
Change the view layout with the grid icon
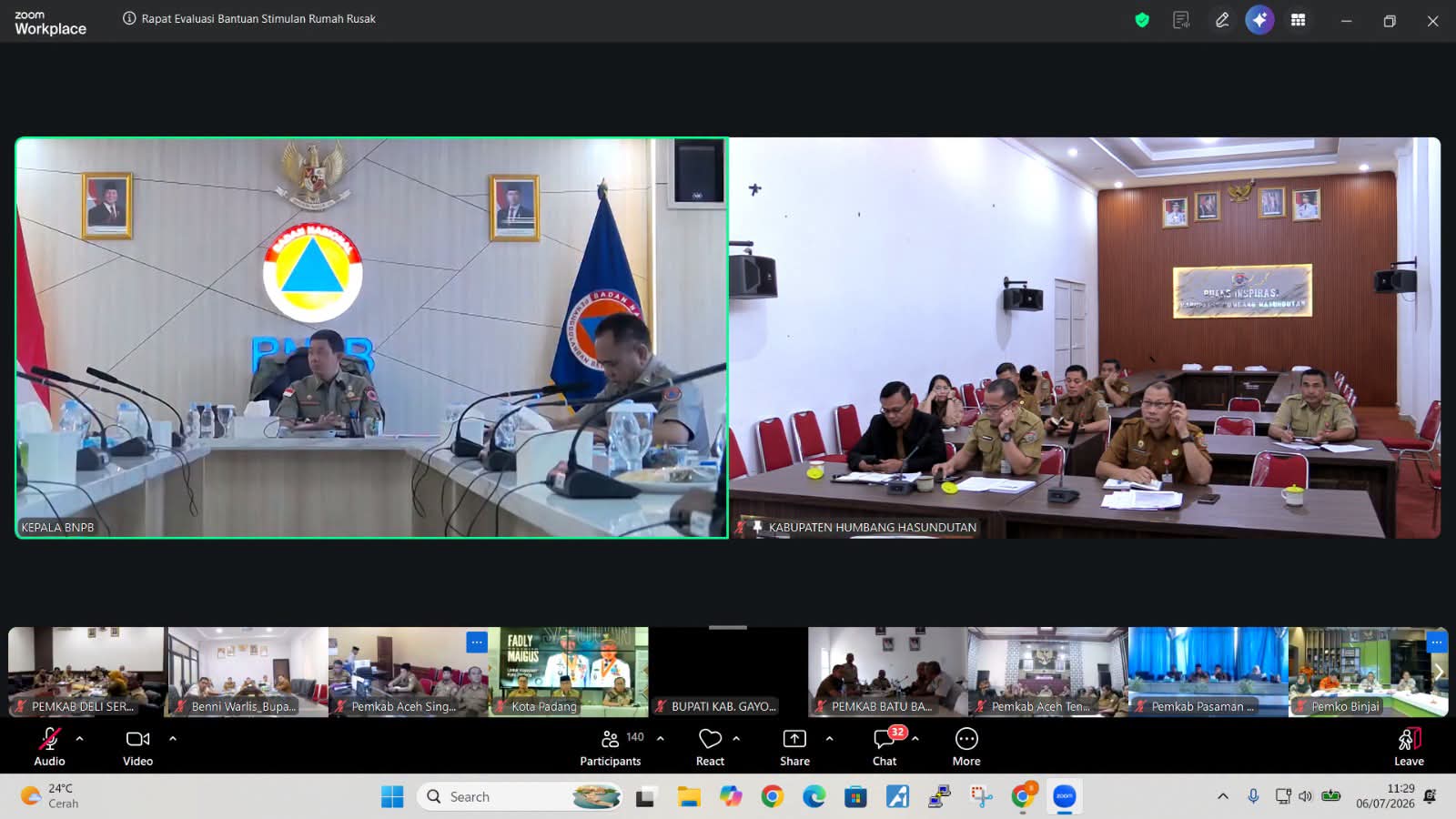(x=1299, y=20)
